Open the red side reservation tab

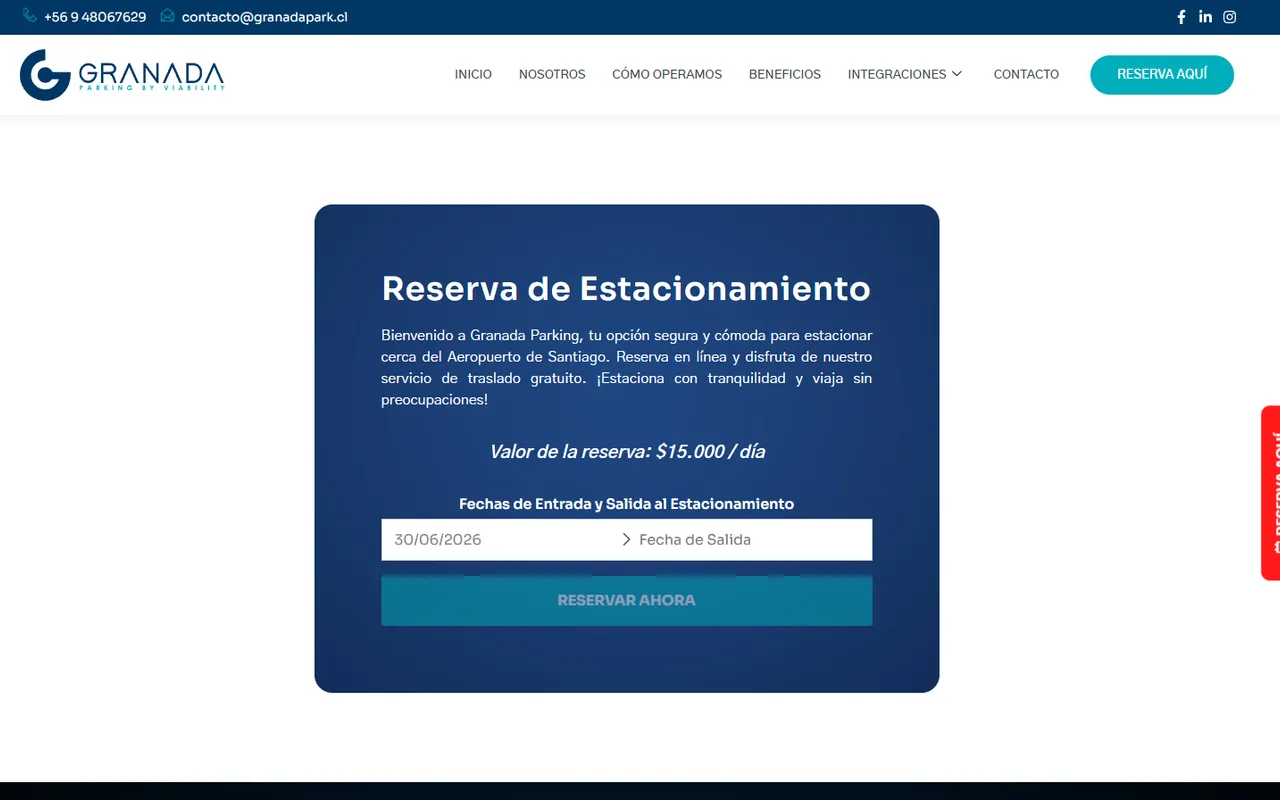[1270, 492]
